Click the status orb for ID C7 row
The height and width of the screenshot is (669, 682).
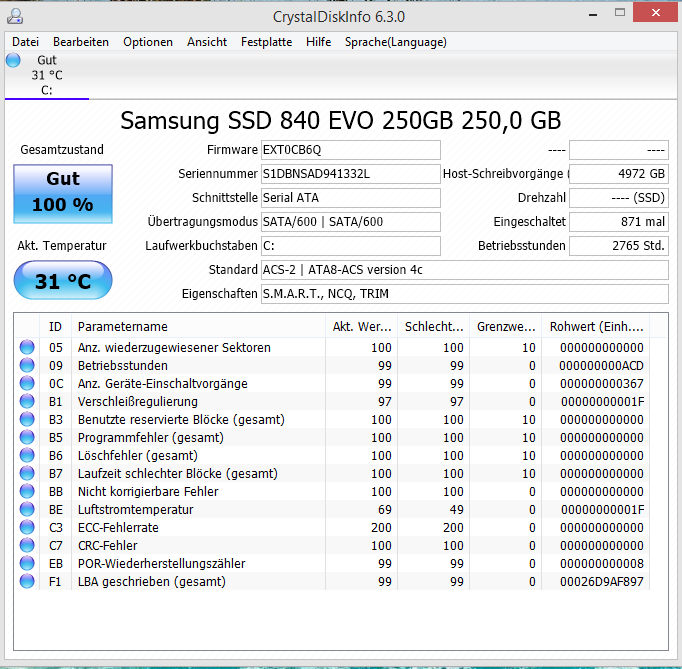[27, 545]
